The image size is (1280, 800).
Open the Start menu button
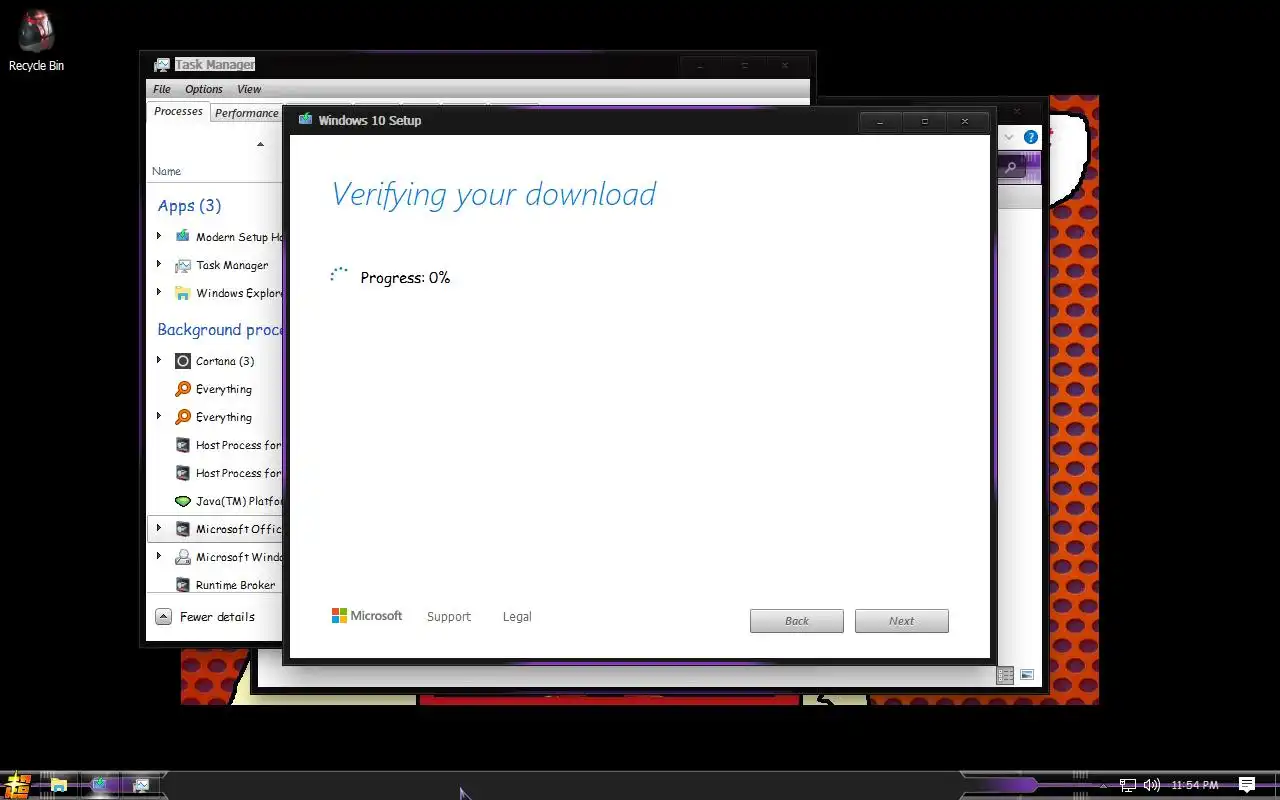(18, 785)
